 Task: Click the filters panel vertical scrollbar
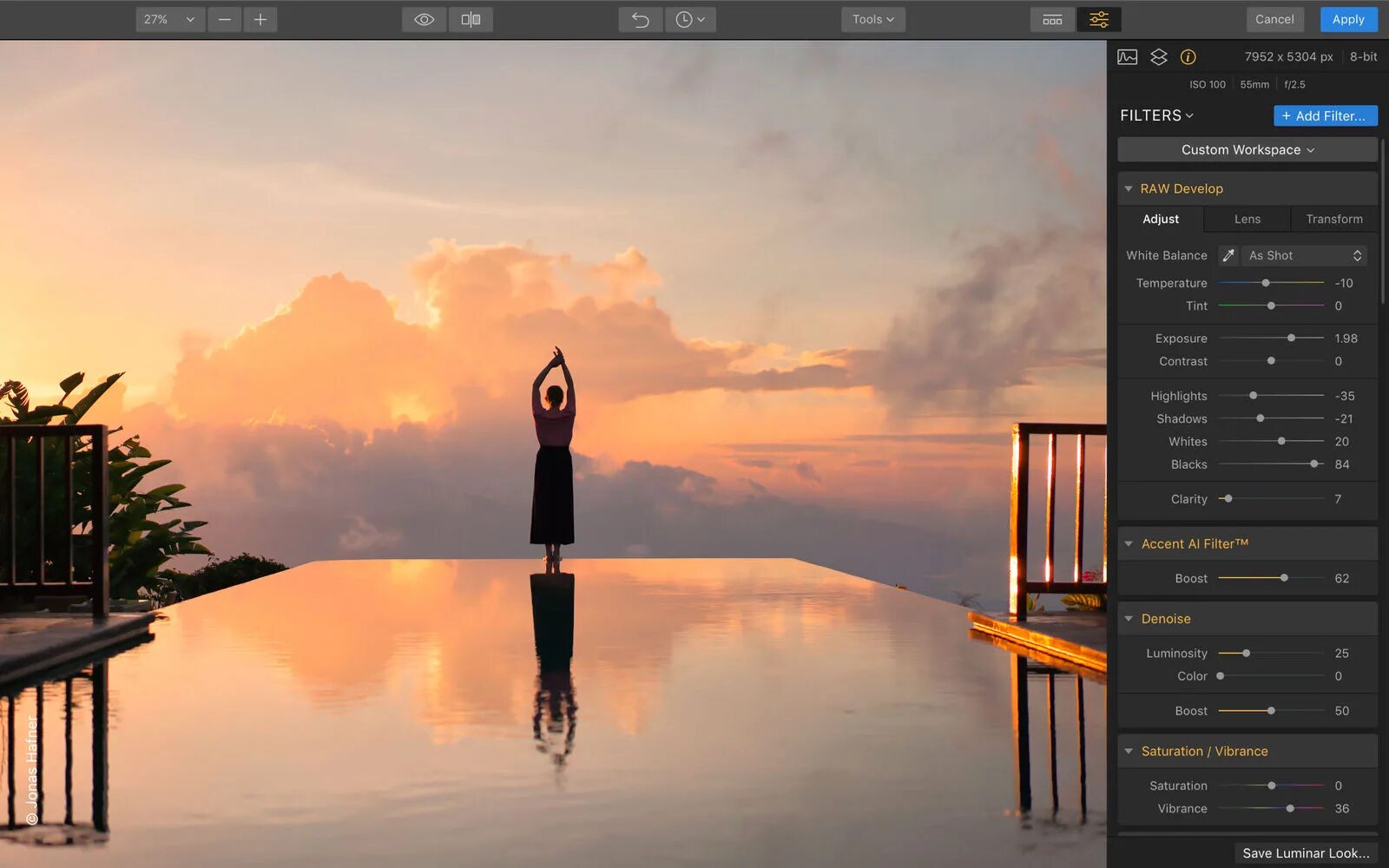tap(1384, 221)
